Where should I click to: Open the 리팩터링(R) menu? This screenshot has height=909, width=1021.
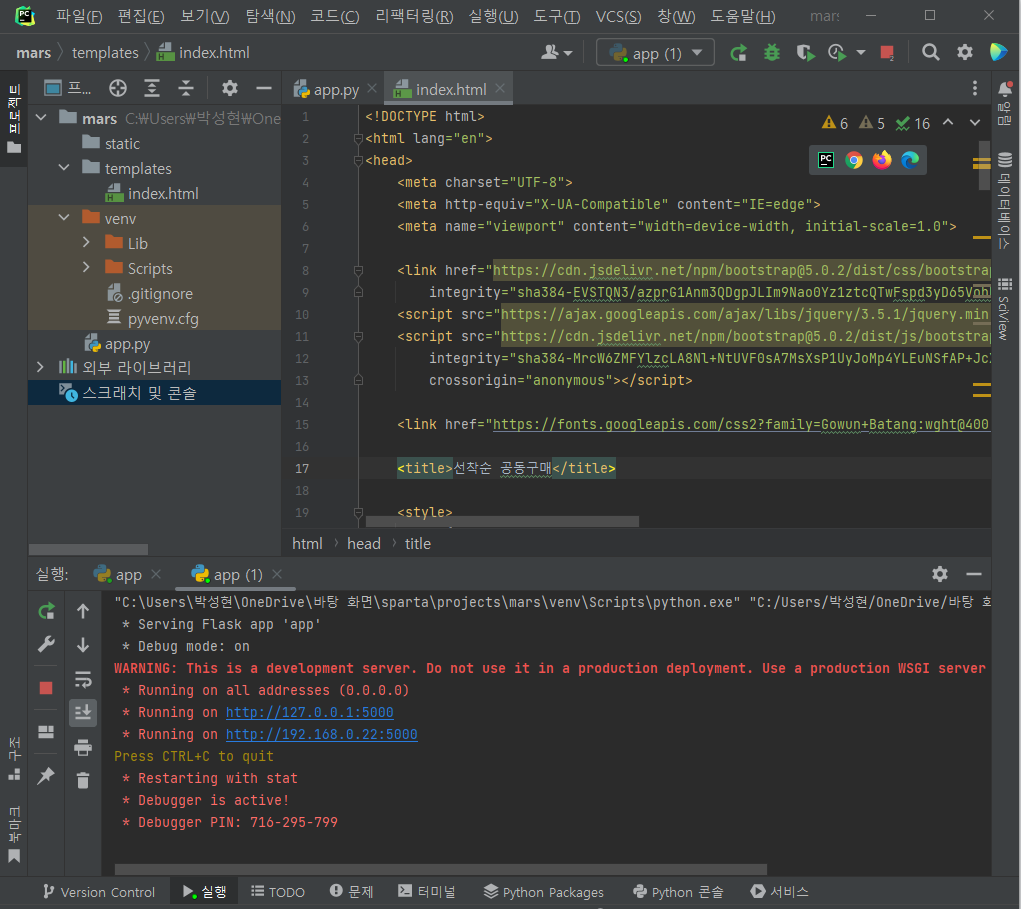(x=414, y=16)
